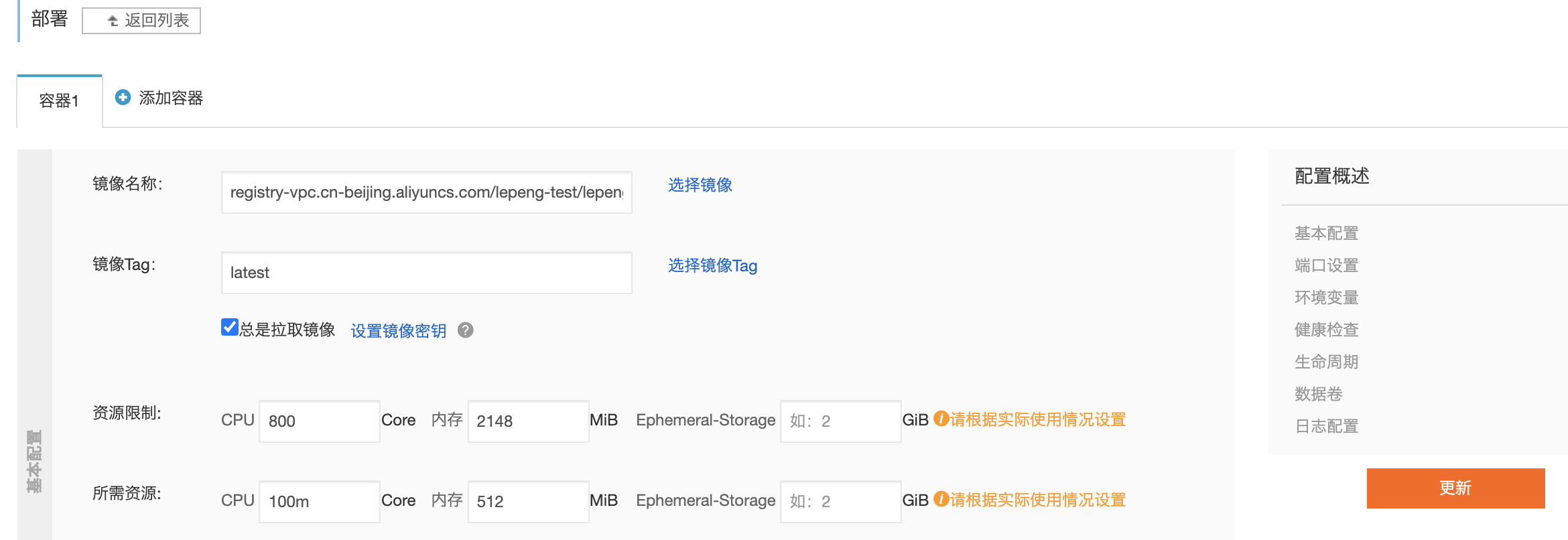Focus the 镜像名称 input field
The height and width of the screenshot is (540, 1568).
coord(426,193)
